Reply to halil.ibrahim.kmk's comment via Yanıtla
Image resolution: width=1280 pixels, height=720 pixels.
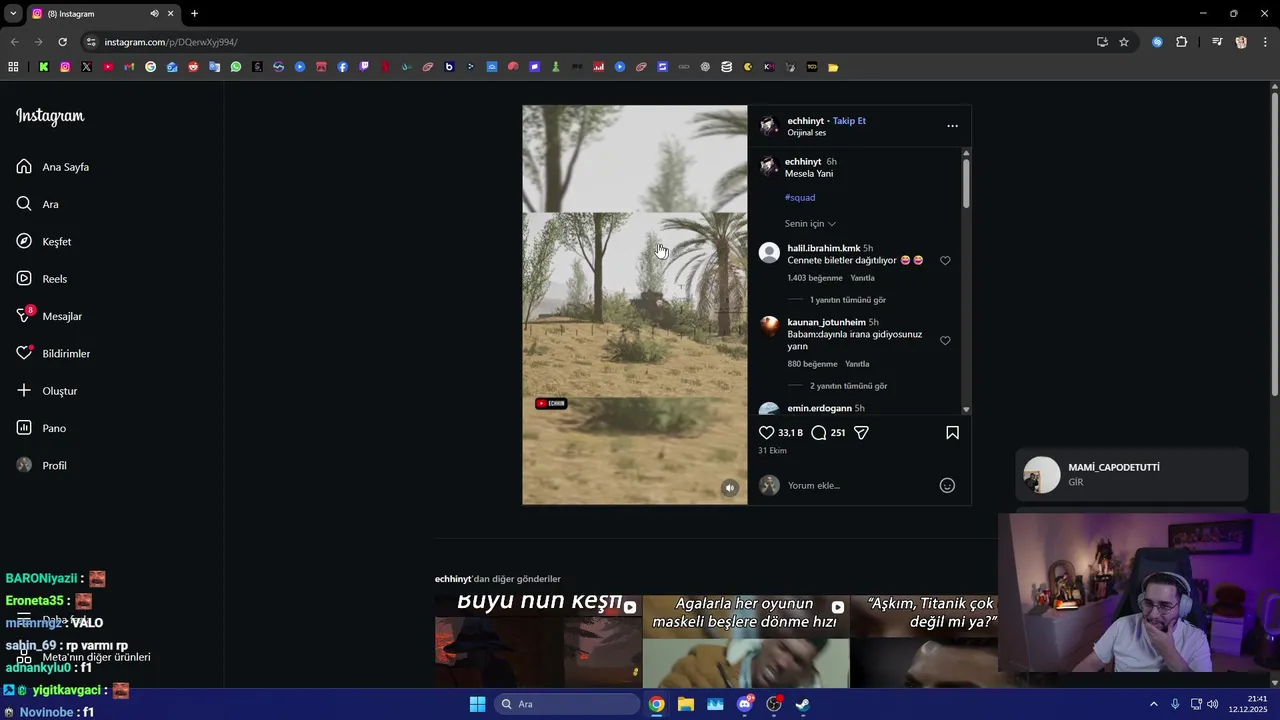(862, 278)
